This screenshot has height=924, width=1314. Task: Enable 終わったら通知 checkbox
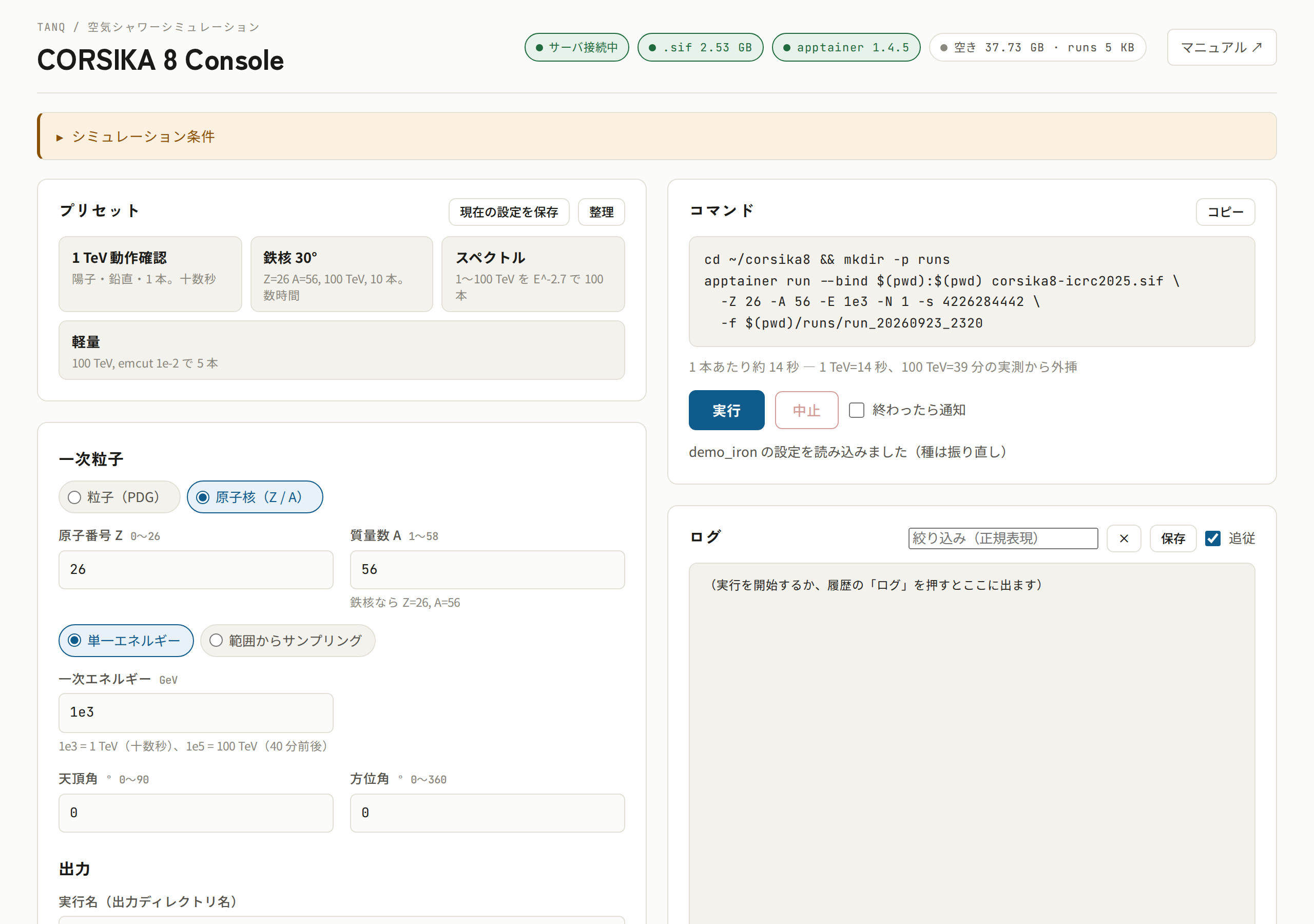pyautogui.click(x=857, y=411)
